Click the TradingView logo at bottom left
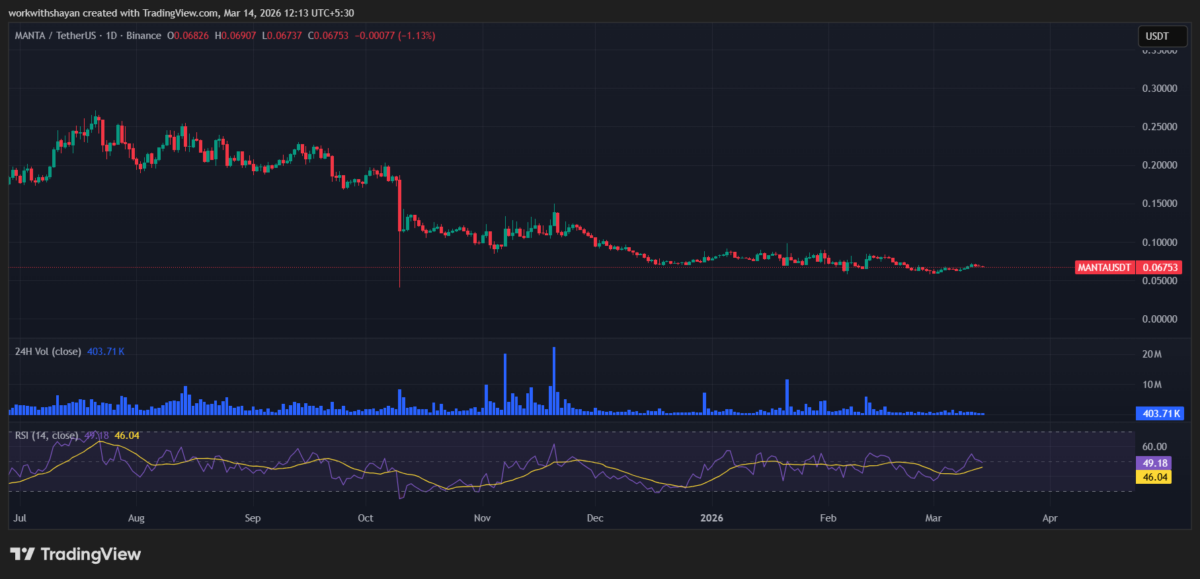Screen dimensions: 1200x579 click(x=75, y=553)
